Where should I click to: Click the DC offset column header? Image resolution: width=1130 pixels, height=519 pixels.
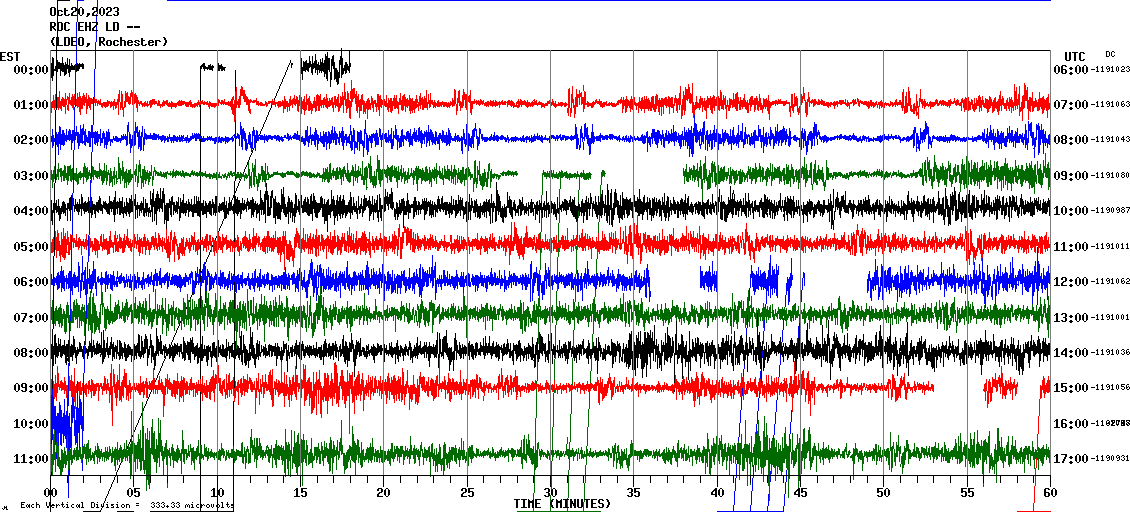1110,54
